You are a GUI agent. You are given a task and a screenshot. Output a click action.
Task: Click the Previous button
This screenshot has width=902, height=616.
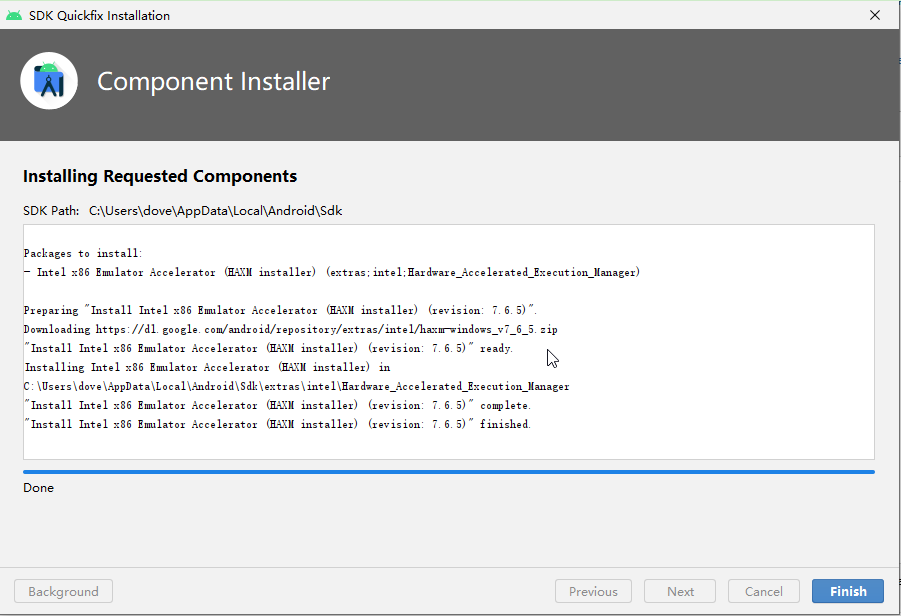[593, 591]
